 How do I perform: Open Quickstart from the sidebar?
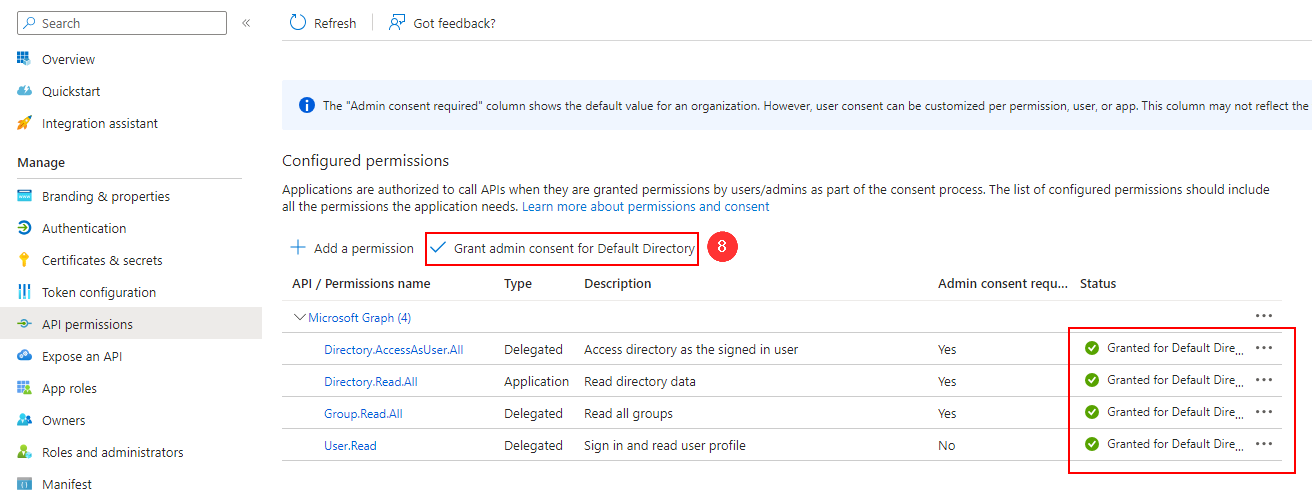pos(70,91)
